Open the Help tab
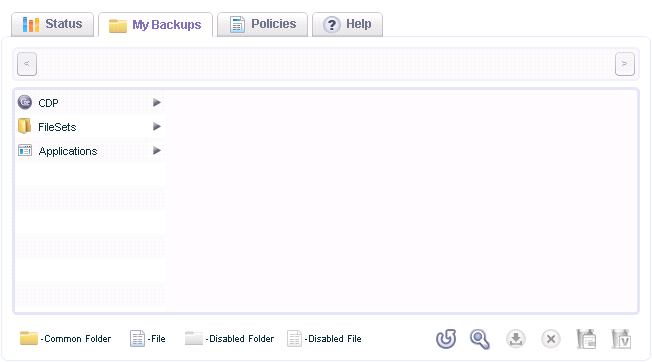This screenshot has width=652, height=362. click(x=347, y=24)
